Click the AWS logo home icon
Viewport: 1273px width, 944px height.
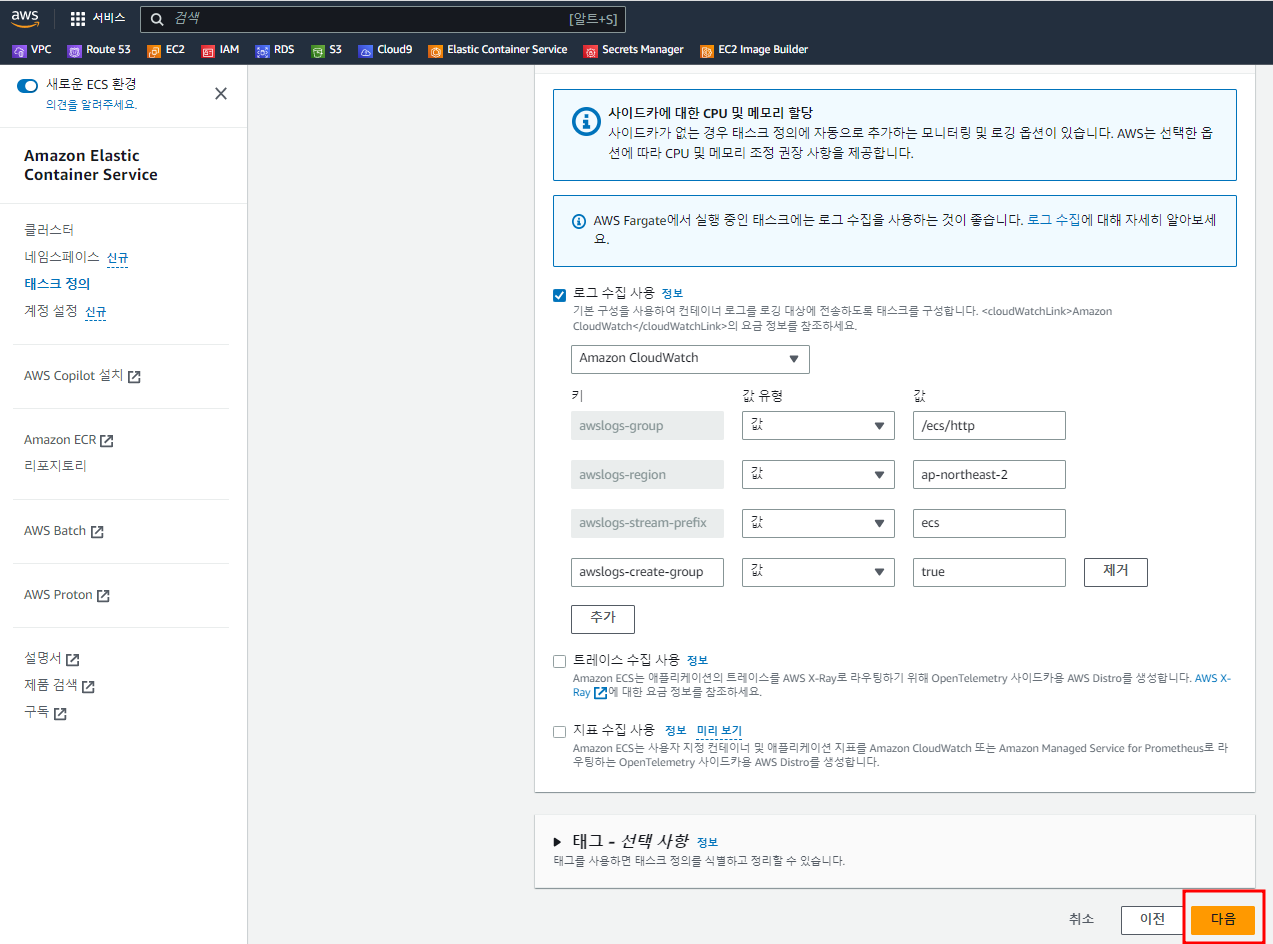click(x=25, y=17)
